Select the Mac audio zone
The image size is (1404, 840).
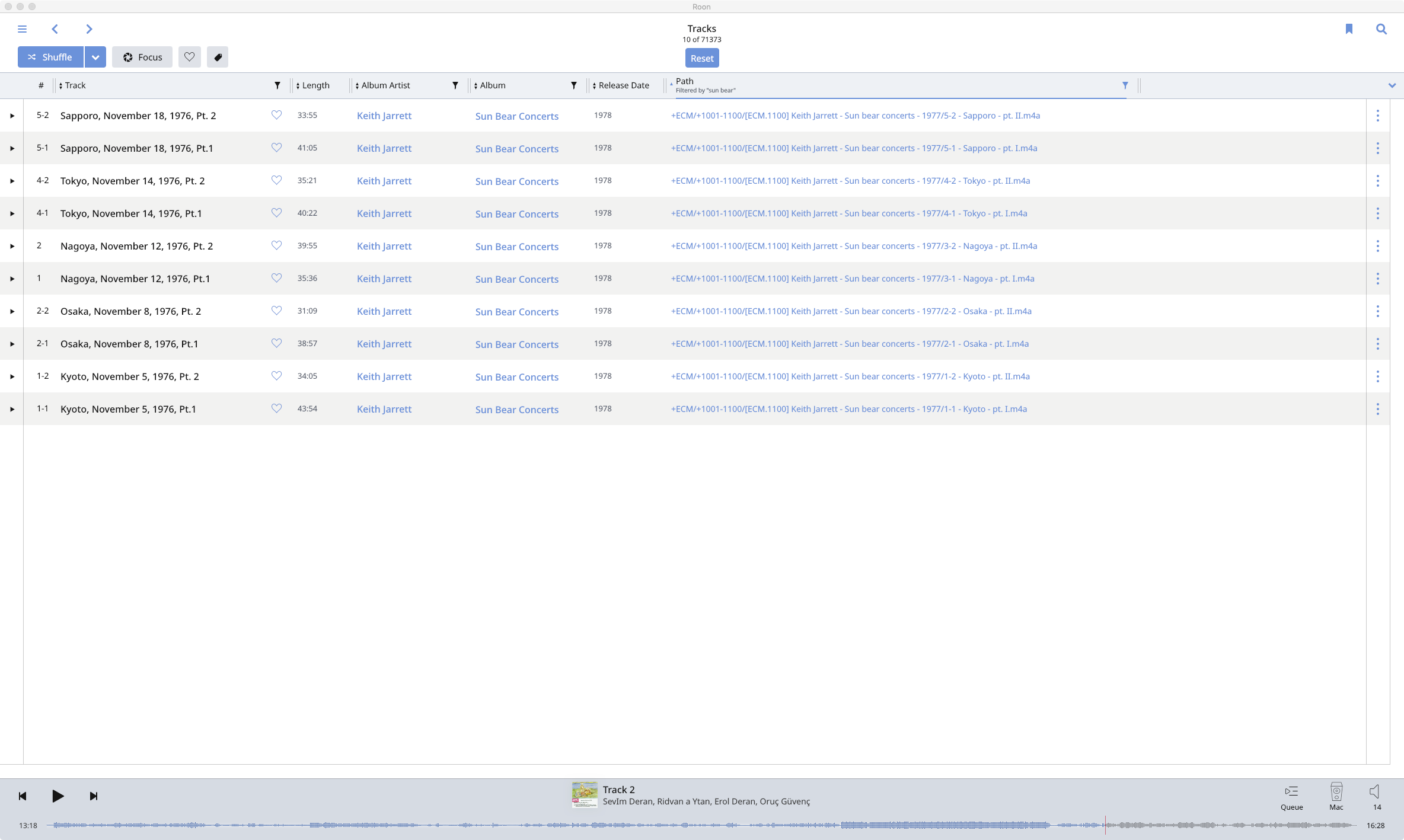pyautogui.click(x=1336, y=797)
